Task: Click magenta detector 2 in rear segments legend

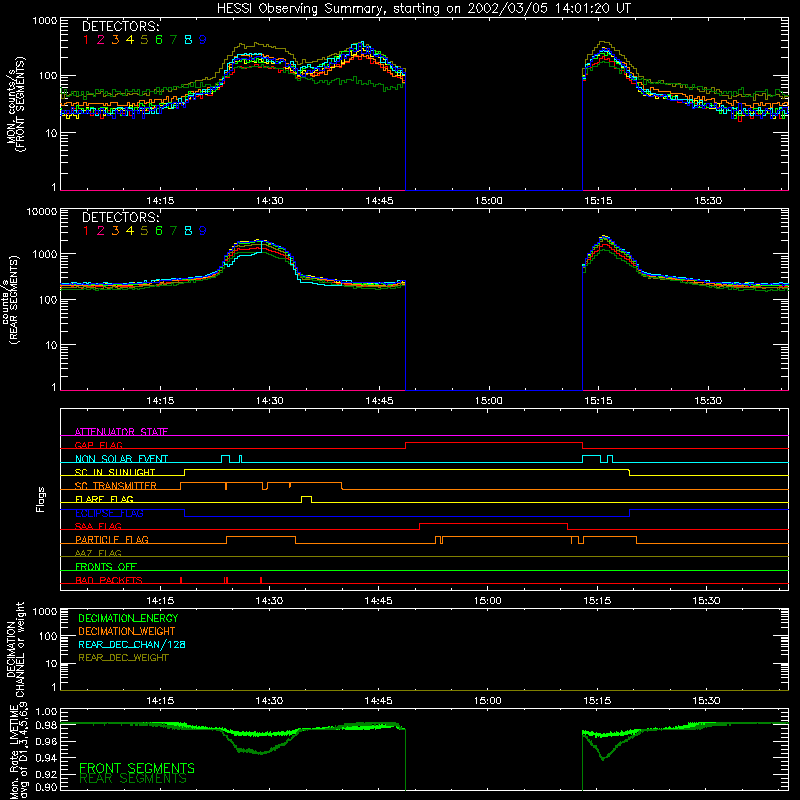Action: (101, 231)
